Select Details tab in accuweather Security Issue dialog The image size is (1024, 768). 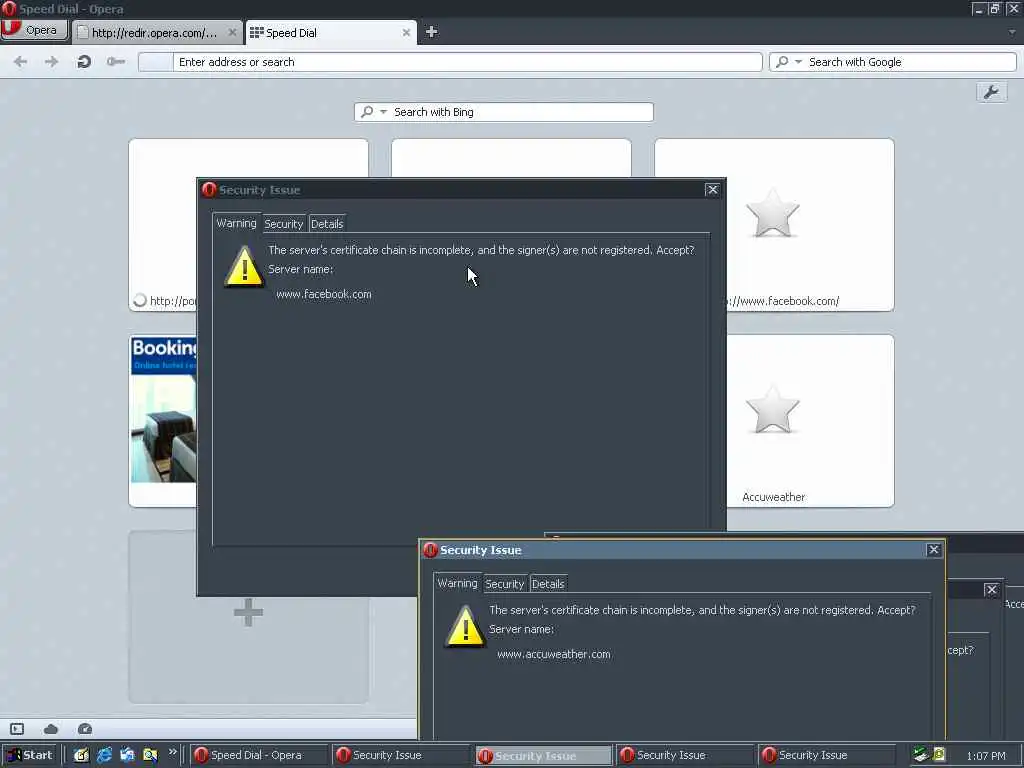(548, 584)
